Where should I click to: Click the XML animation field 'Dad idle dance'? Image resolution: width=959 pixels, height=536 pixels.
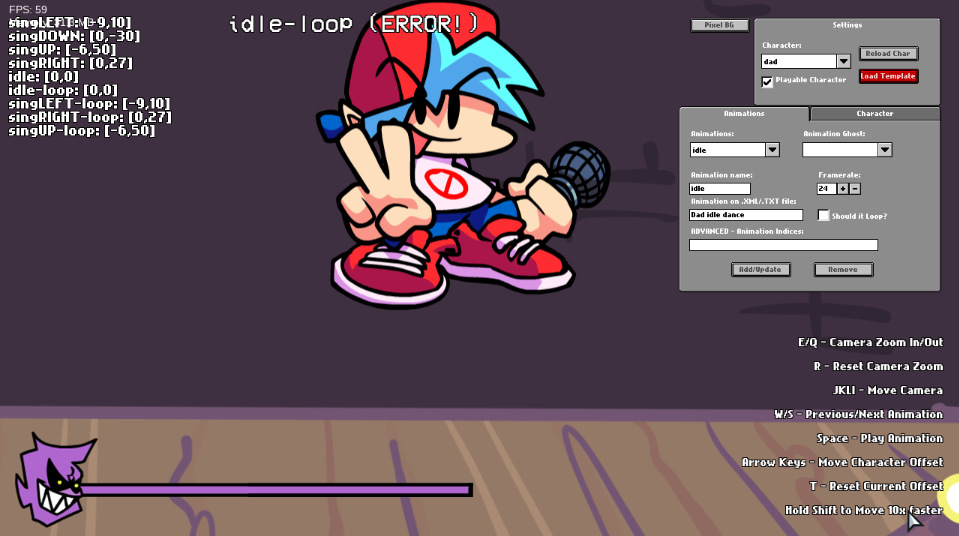(x=746, y=215)
